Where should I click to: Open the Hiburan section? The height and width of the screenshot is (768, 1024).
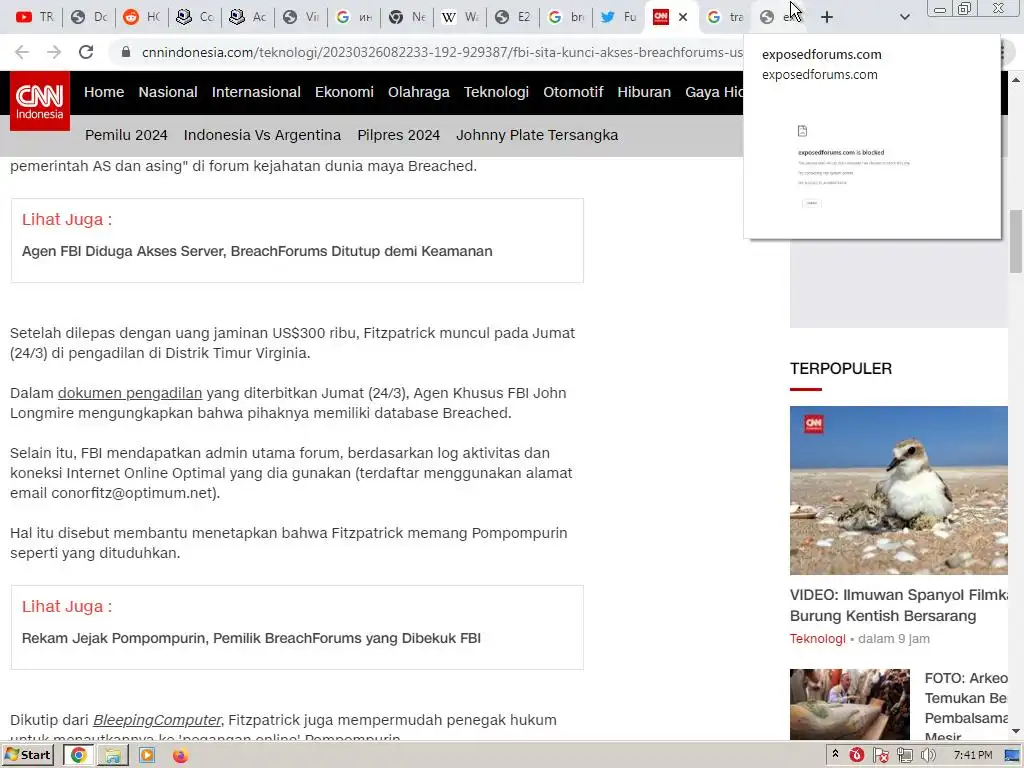(x=644, y=92)
